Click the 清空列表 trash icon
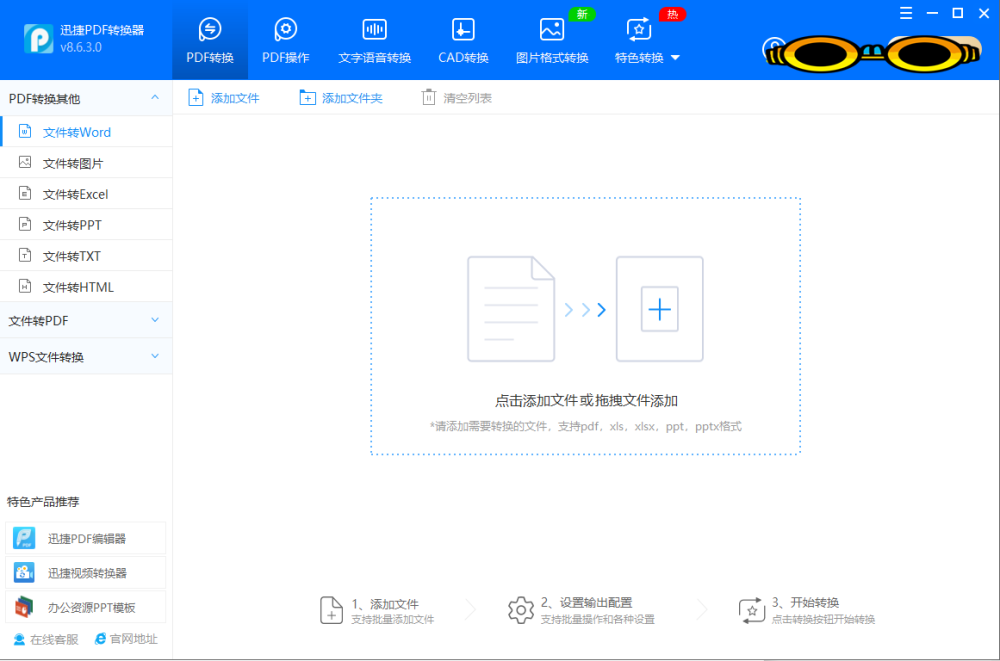 coord(429,98)
